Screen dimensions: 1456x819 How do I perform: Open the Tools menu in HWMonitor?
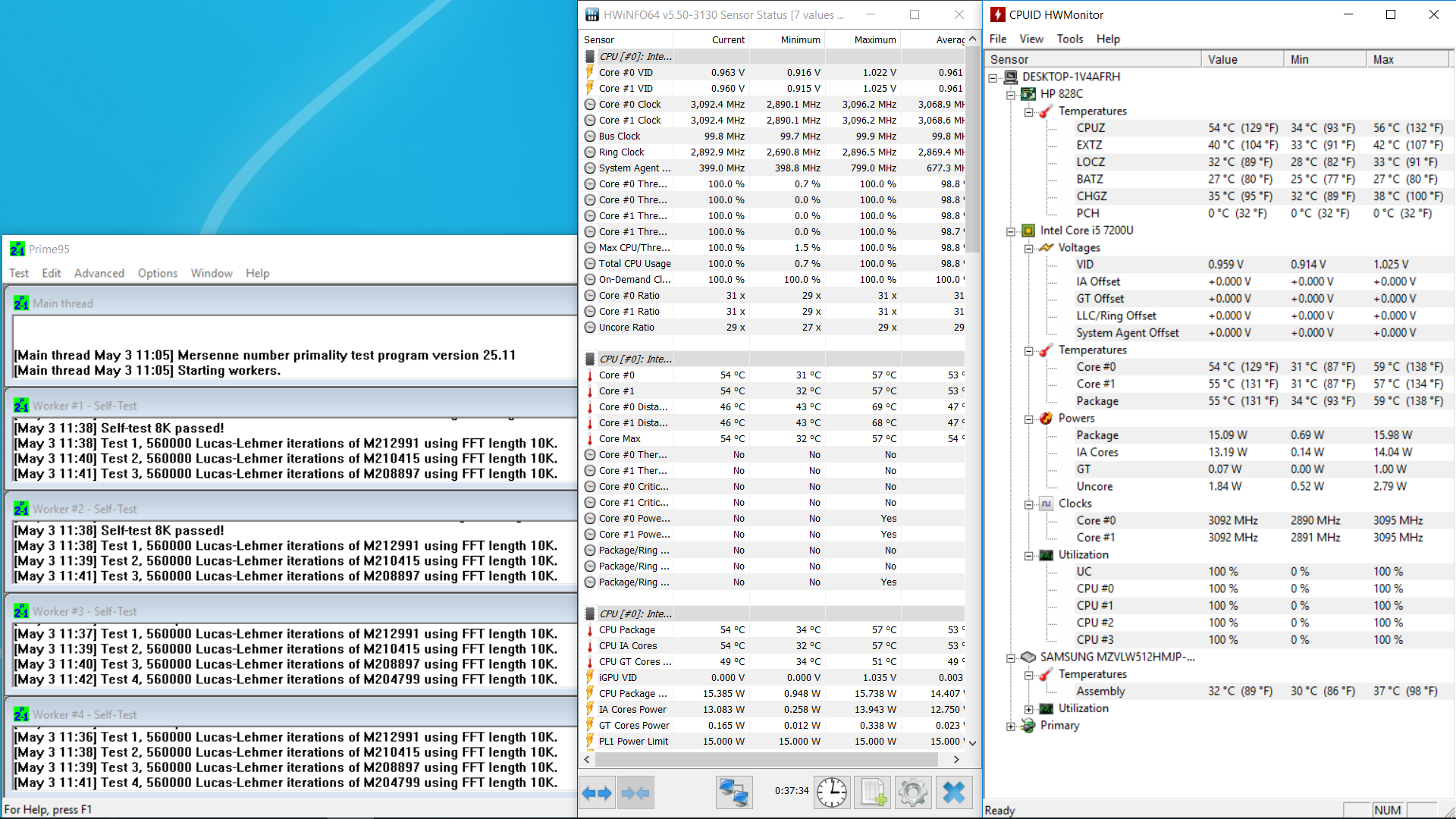[1069, 39]
